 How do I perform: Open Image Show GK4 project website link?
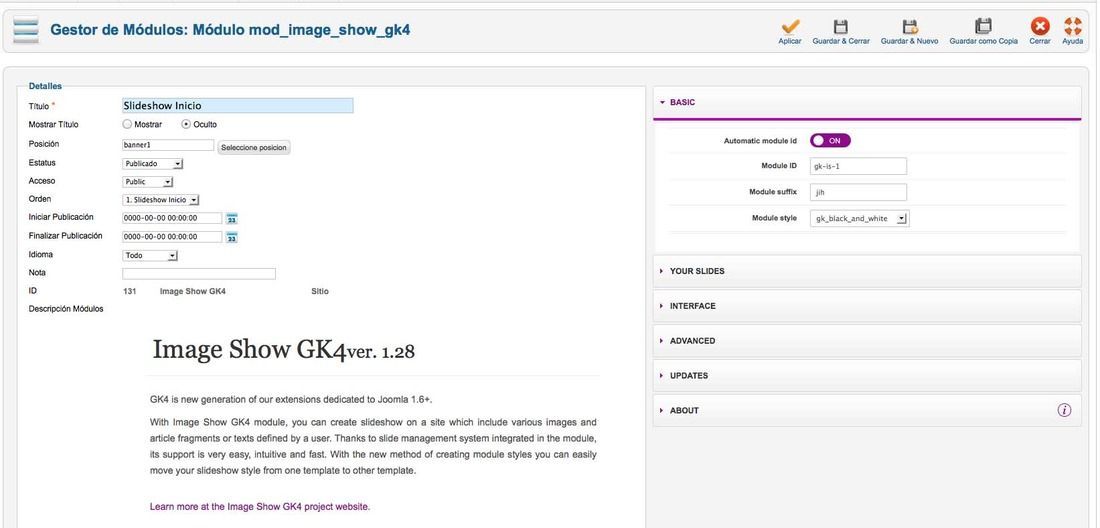coord(260,506)
